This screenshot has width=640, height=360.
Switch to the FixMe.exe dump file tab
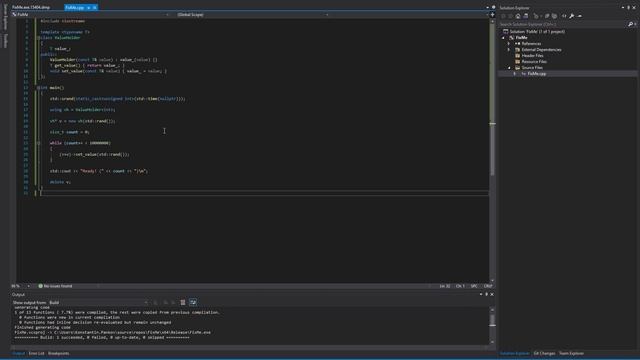click(x=31, y=8)
